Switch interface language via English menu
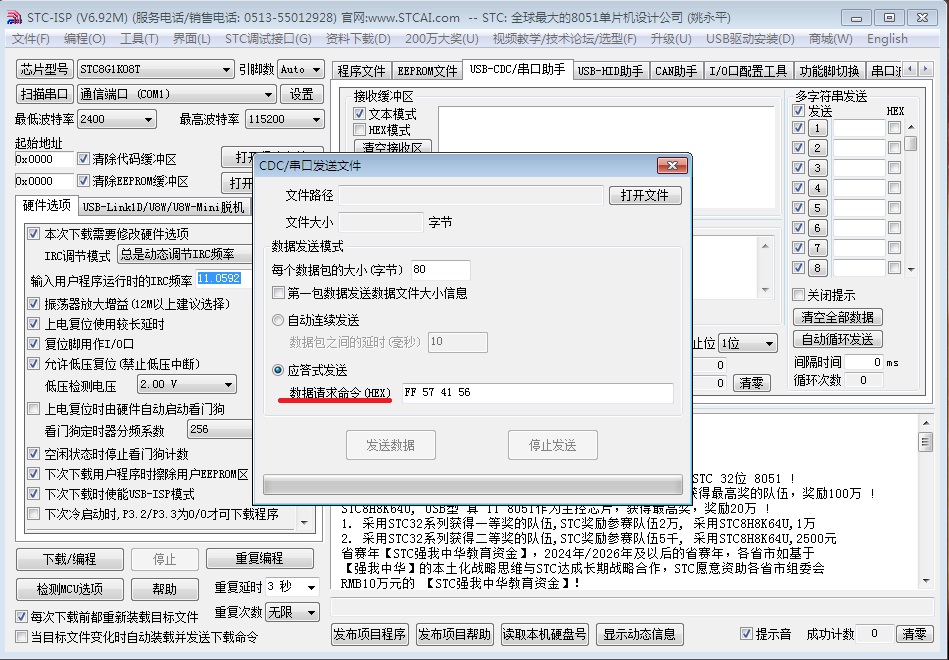The width and height of the screenshot is (949, 660). click(887, 39)
